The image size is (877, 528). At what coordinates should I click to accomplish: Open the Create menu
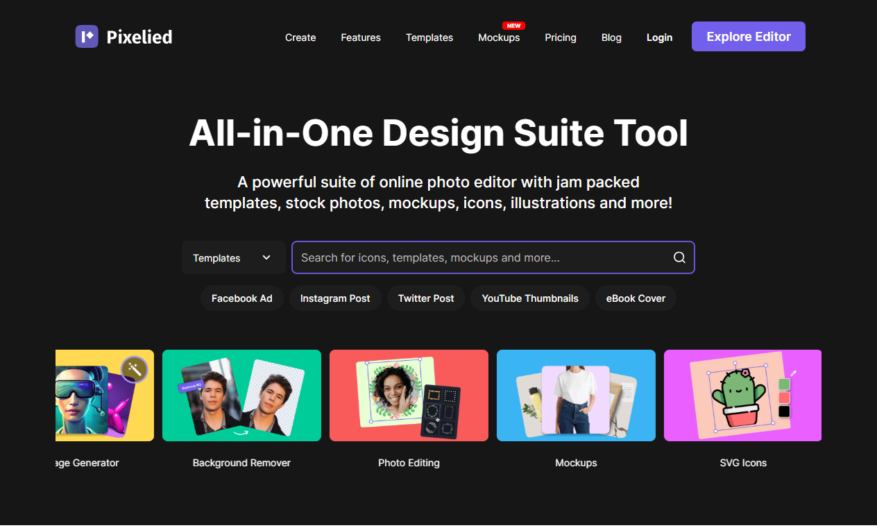click(x=300, y=37)
